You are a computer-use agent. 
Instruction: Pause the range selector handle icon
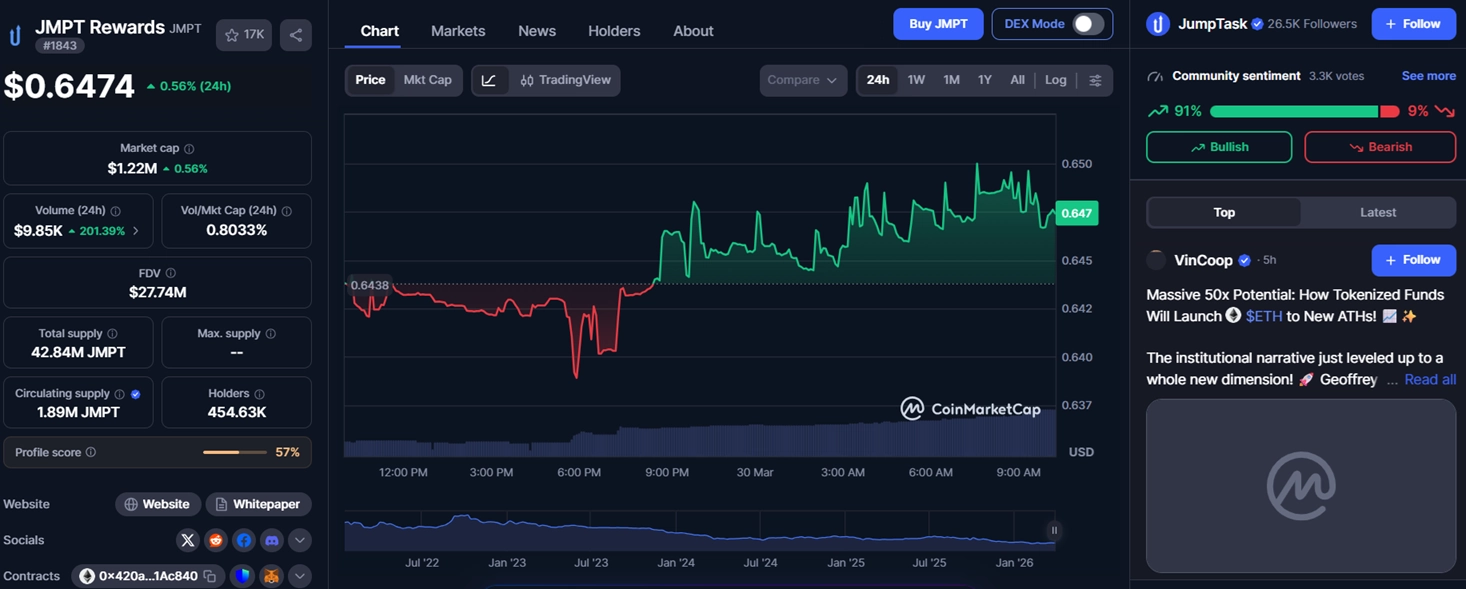pos(1054,530)
